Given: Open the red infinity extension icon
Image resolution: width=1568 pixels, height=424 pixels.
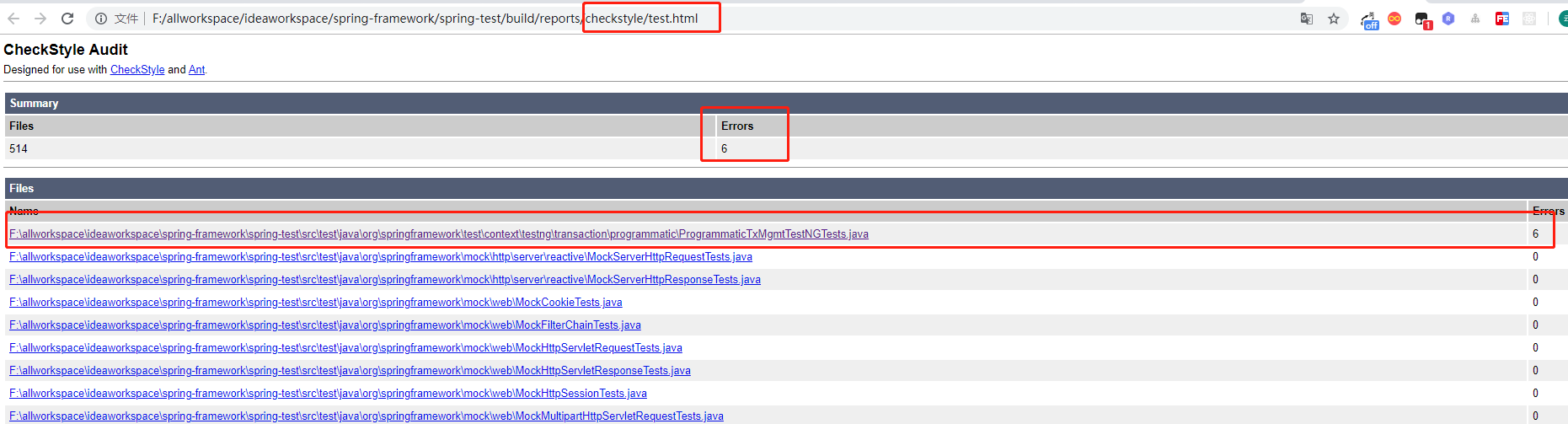Looking at the screenshot, I should (x=1394, y=19).
